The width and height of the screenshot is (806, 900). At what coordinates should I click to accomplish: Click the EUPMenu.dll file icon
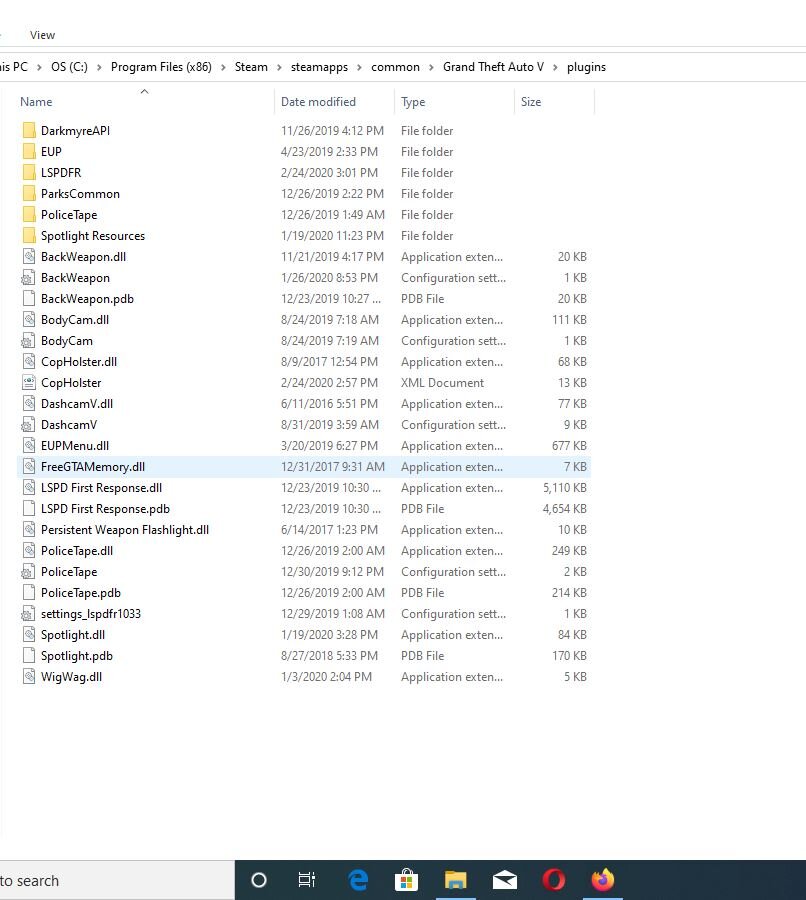29,446
